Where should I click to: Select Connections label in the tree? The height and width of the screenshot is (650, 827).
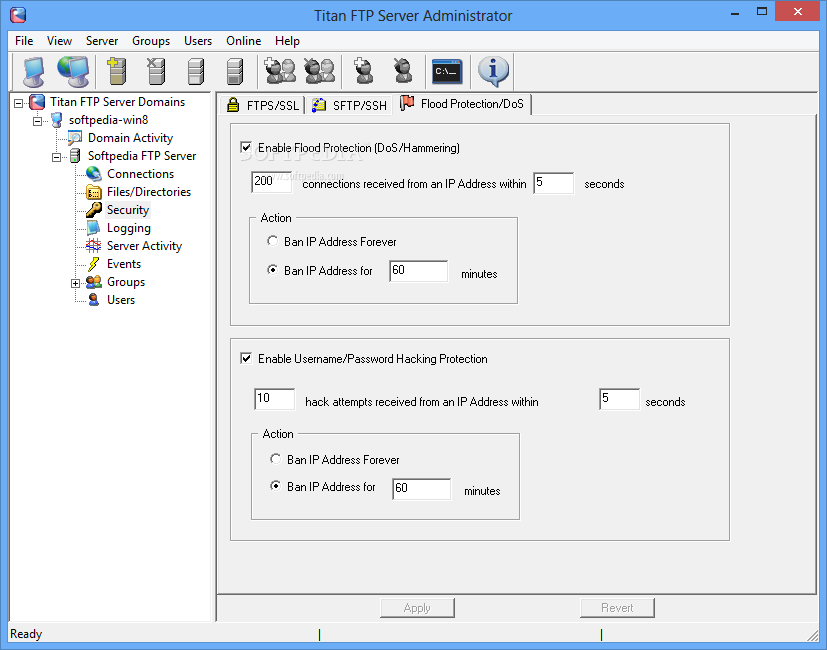pos(140,174)
